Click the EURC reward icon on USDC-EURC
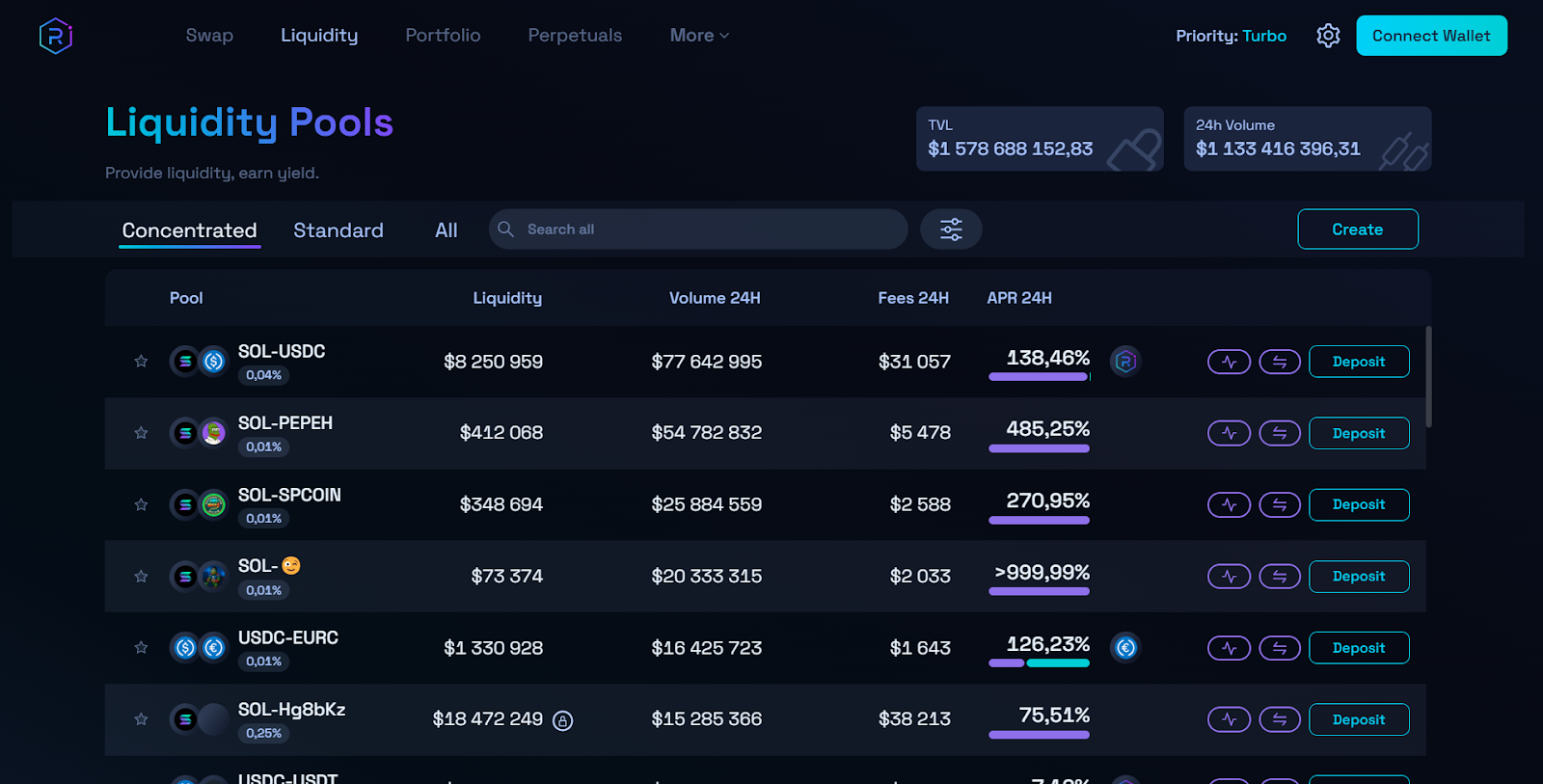 tap(1125, 648)
